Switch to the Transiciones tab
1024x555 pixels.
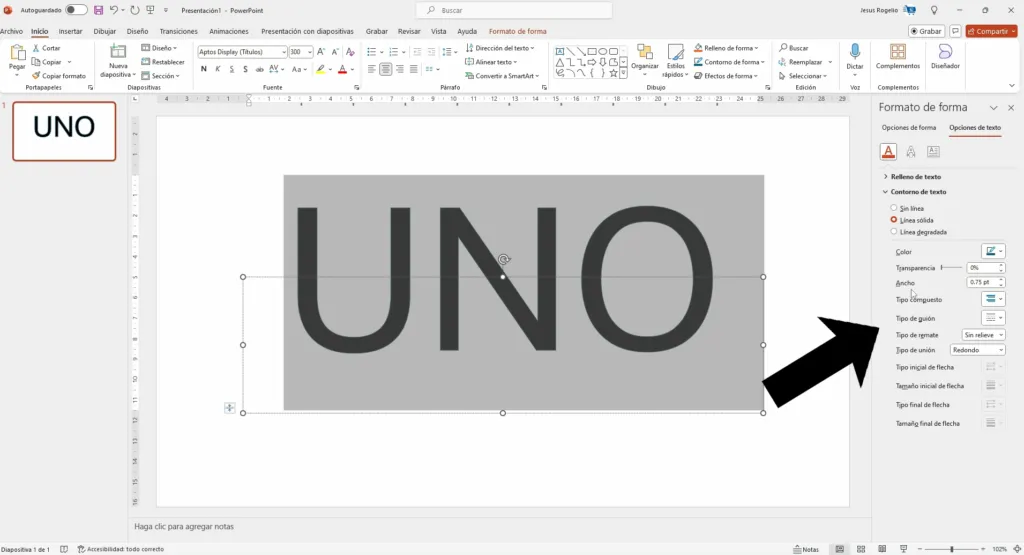click(x=178, y=31)
